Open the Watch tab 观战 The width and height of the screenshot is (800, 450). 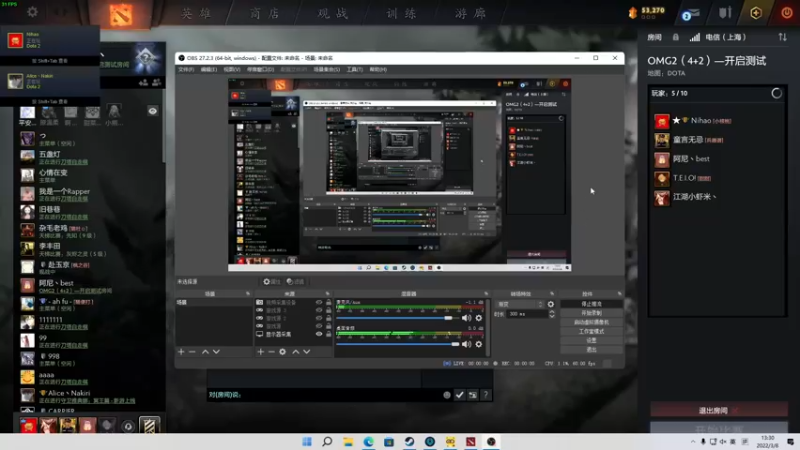coord(333,14)
